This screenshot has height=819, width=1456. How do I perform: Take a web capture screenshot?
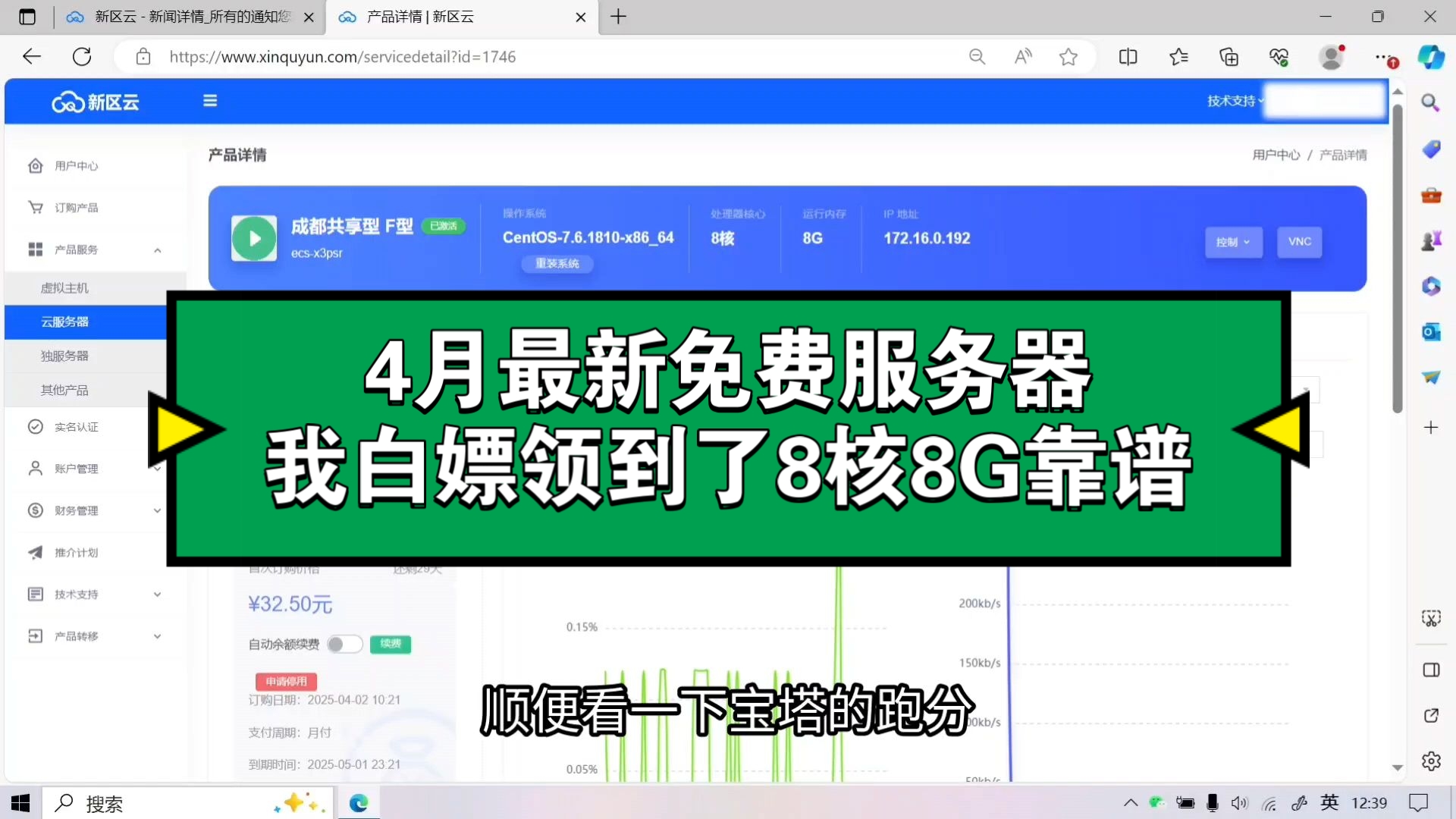pos(1430,619)
